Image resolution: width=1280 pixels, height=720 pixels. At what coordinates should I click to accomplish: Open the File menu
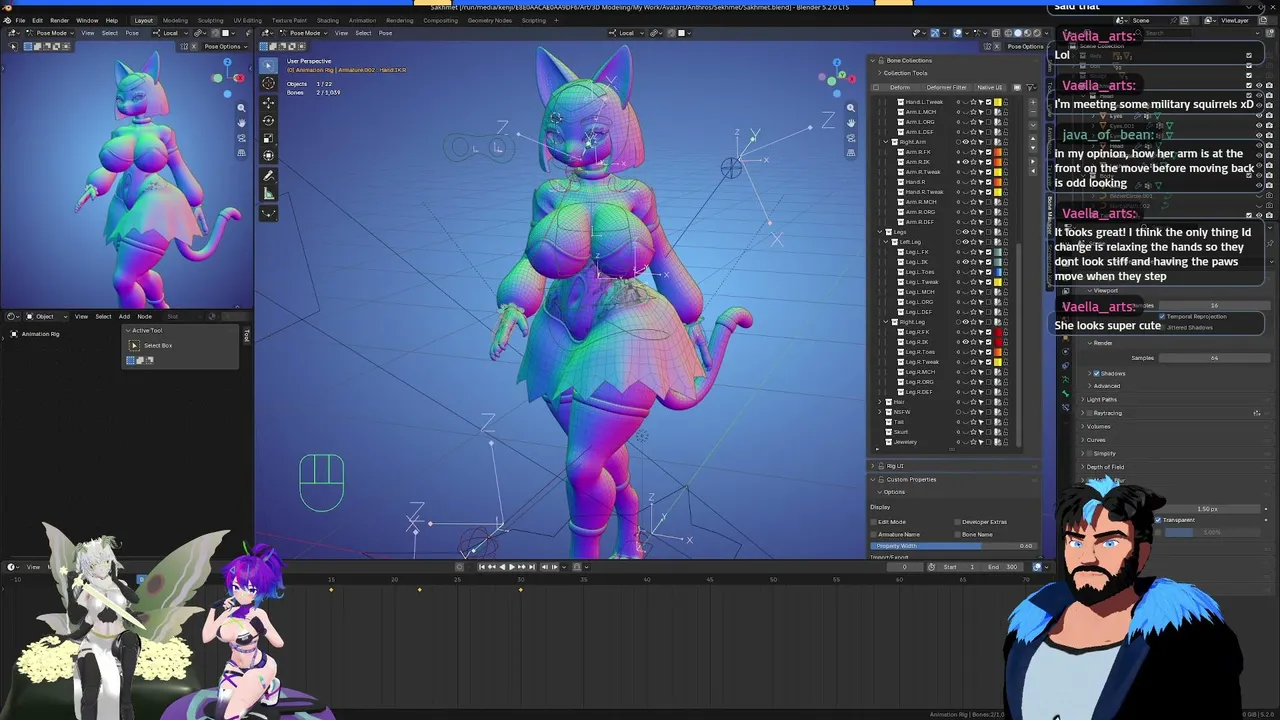(20, 20)
